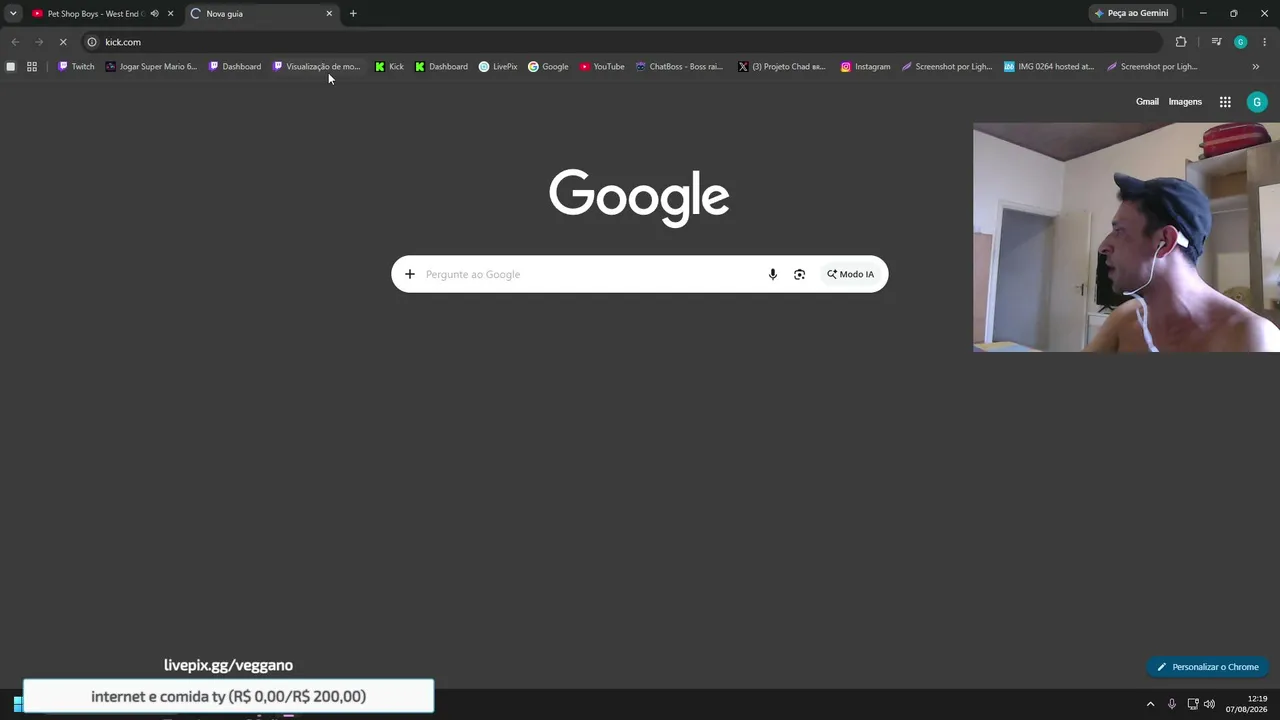
Task: Click the livepix.gg/veggano text
Action: point(228,665)
